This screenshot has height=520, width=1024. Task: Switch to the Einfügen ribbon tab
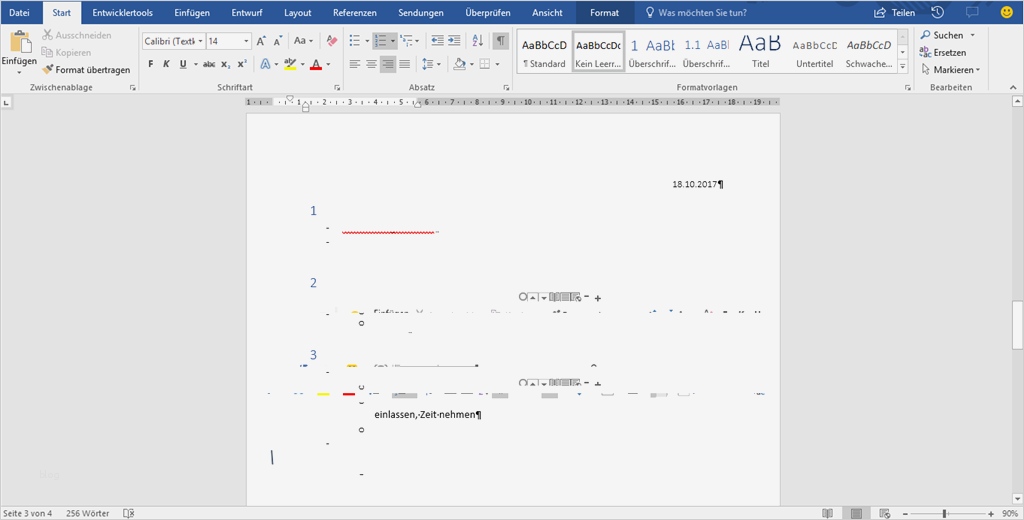pos(192,12)
